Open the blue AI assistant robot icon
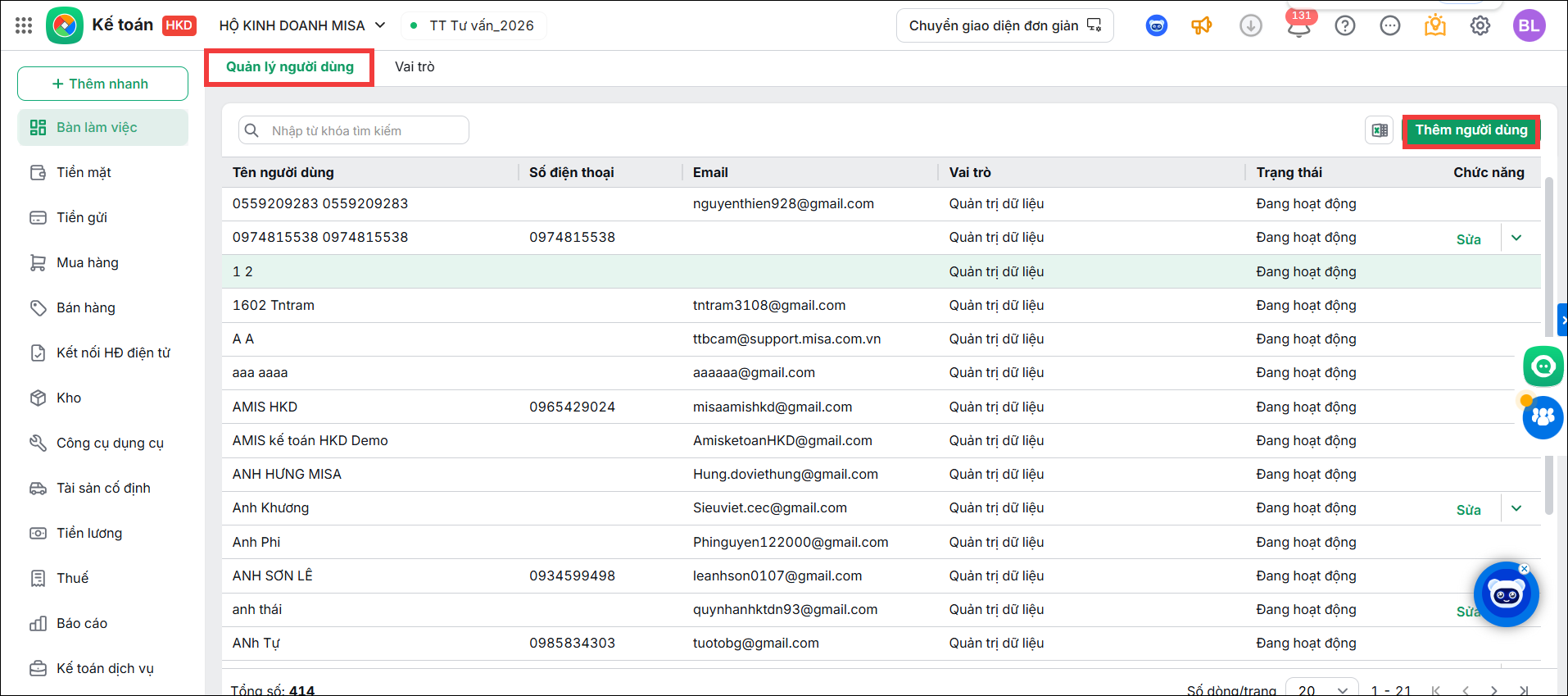 click(x=1157, y=25)
